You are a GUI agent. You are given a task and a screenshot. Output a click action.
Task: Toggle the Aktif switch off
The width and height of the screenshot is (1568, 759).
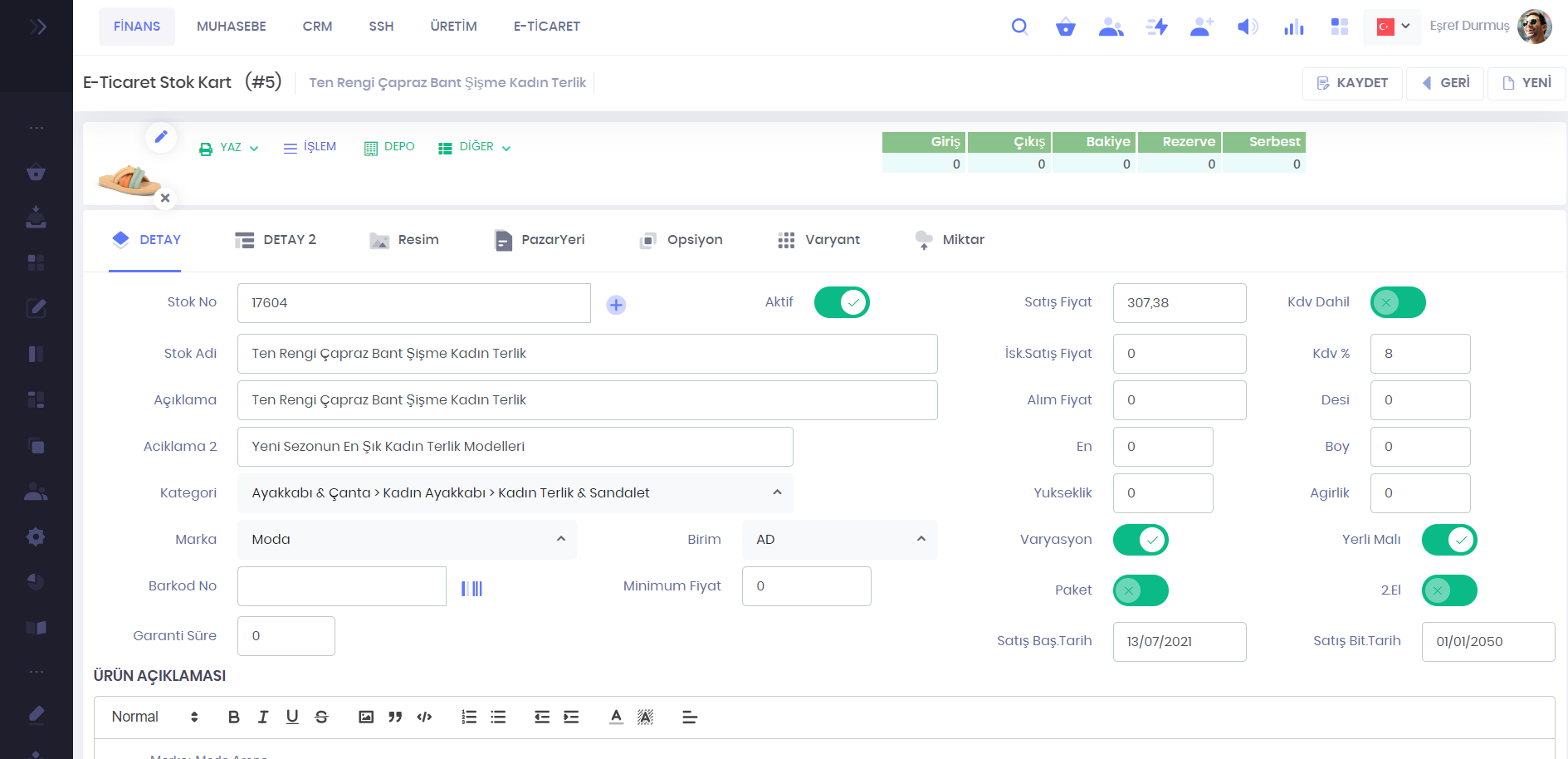tap(842, 302)
